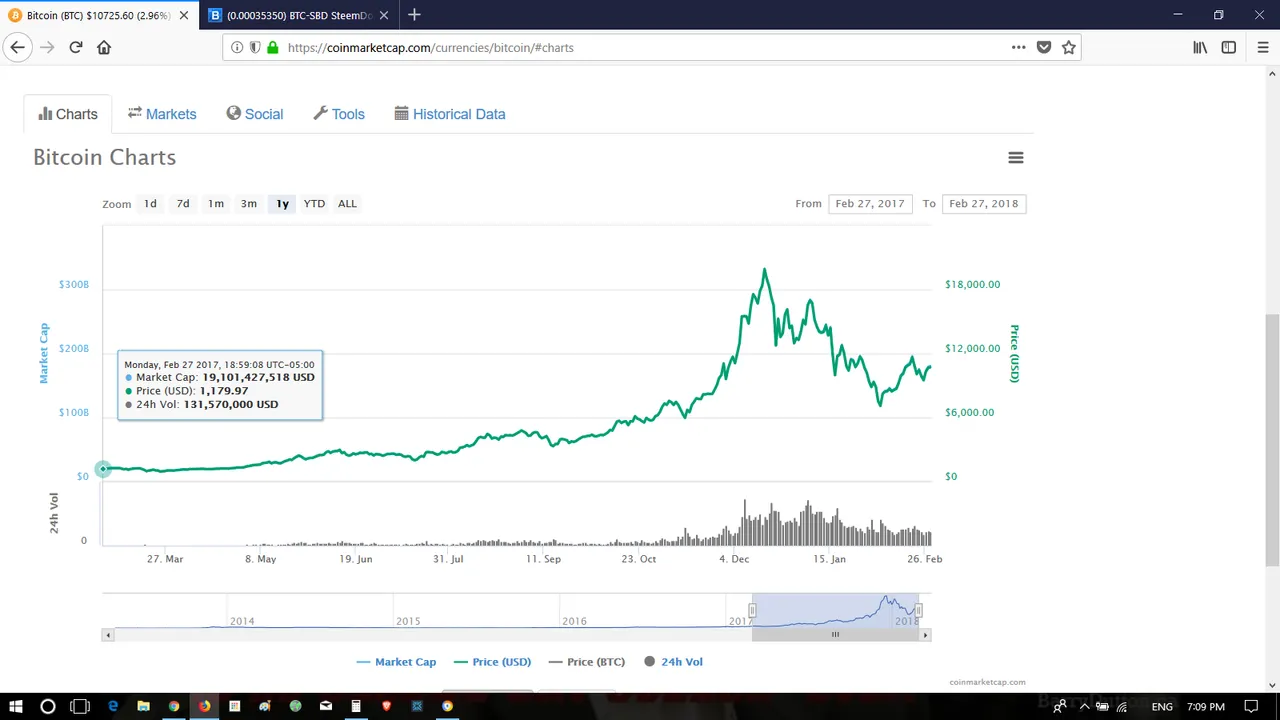This screenshot has width=1280, height=720.
Task: Switch to the Social tab
Action: coord(255,114)
